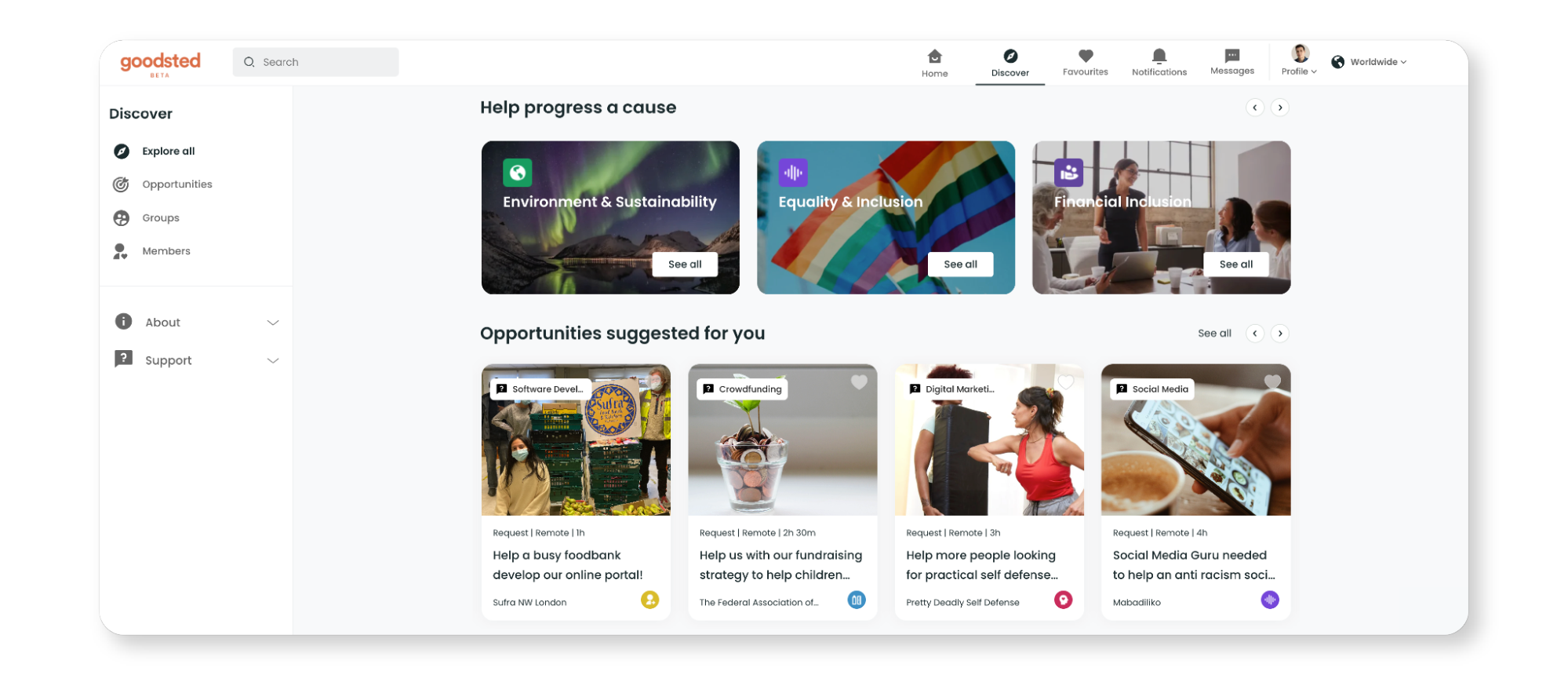This screenshot has width=1568, height=675.
Task: Favourite the Social Media opportunity heart
Action: 1272,382
